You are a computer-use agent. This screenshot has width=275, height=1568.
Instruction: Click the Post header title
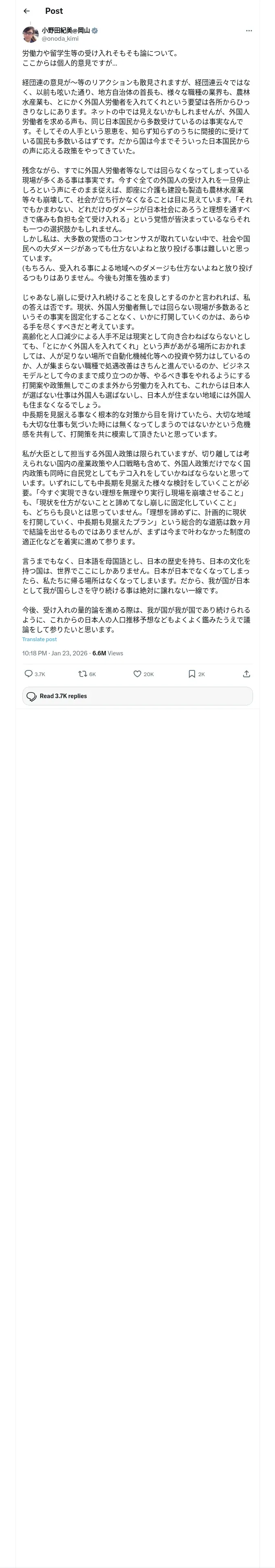coord(54,11)
